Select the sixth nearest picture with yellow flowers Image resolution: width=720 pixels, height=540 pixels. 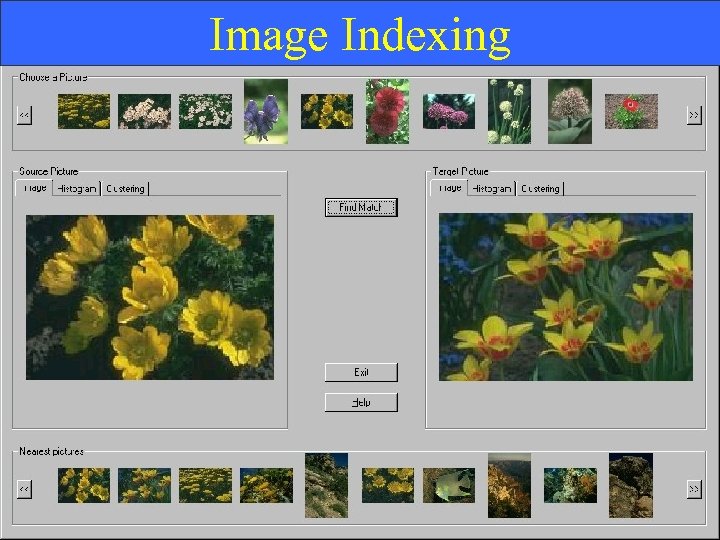click(x=388, y=485)
